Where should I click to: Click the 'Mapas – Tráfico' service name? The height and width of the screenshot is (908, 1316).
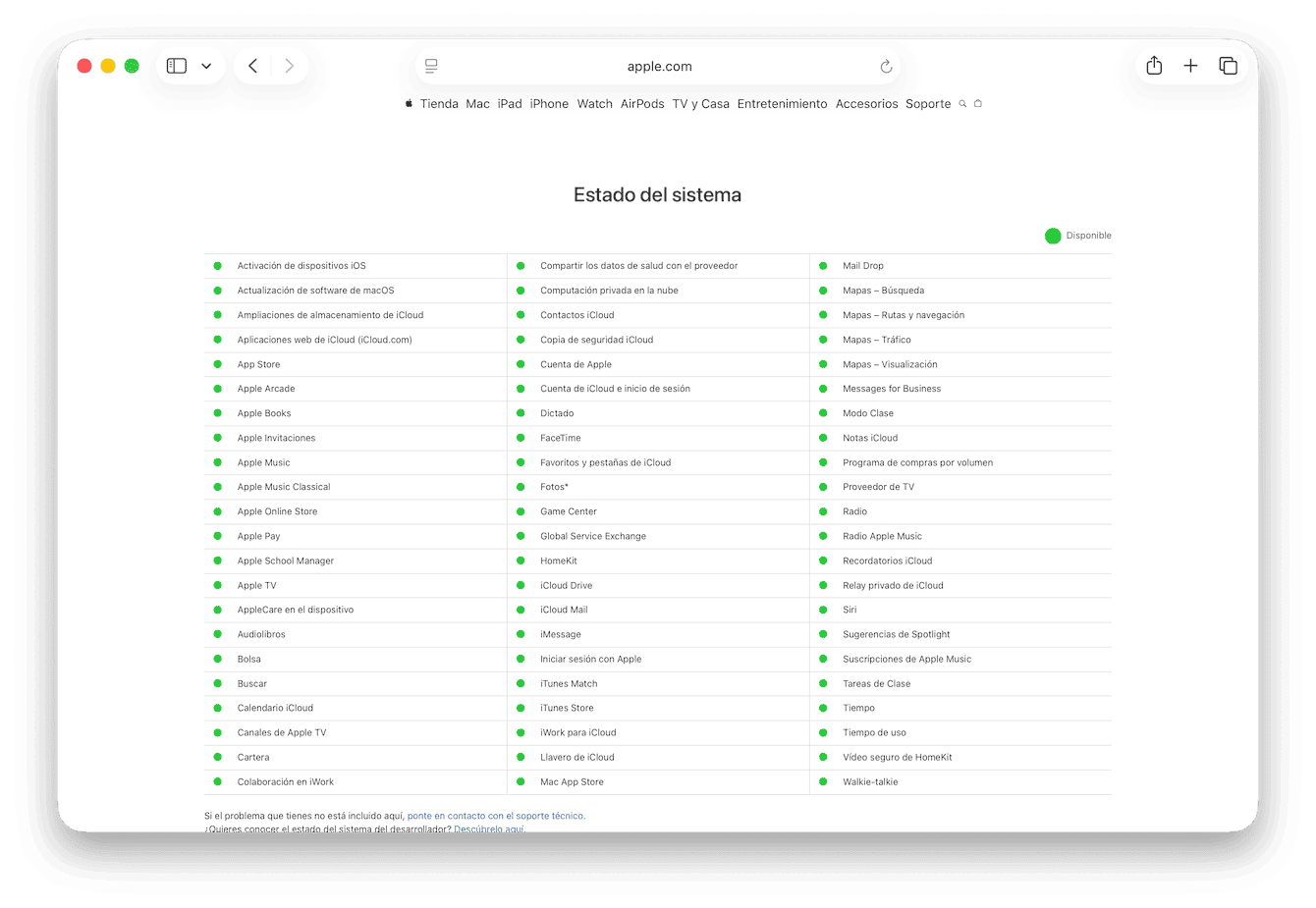pos(877,340)
